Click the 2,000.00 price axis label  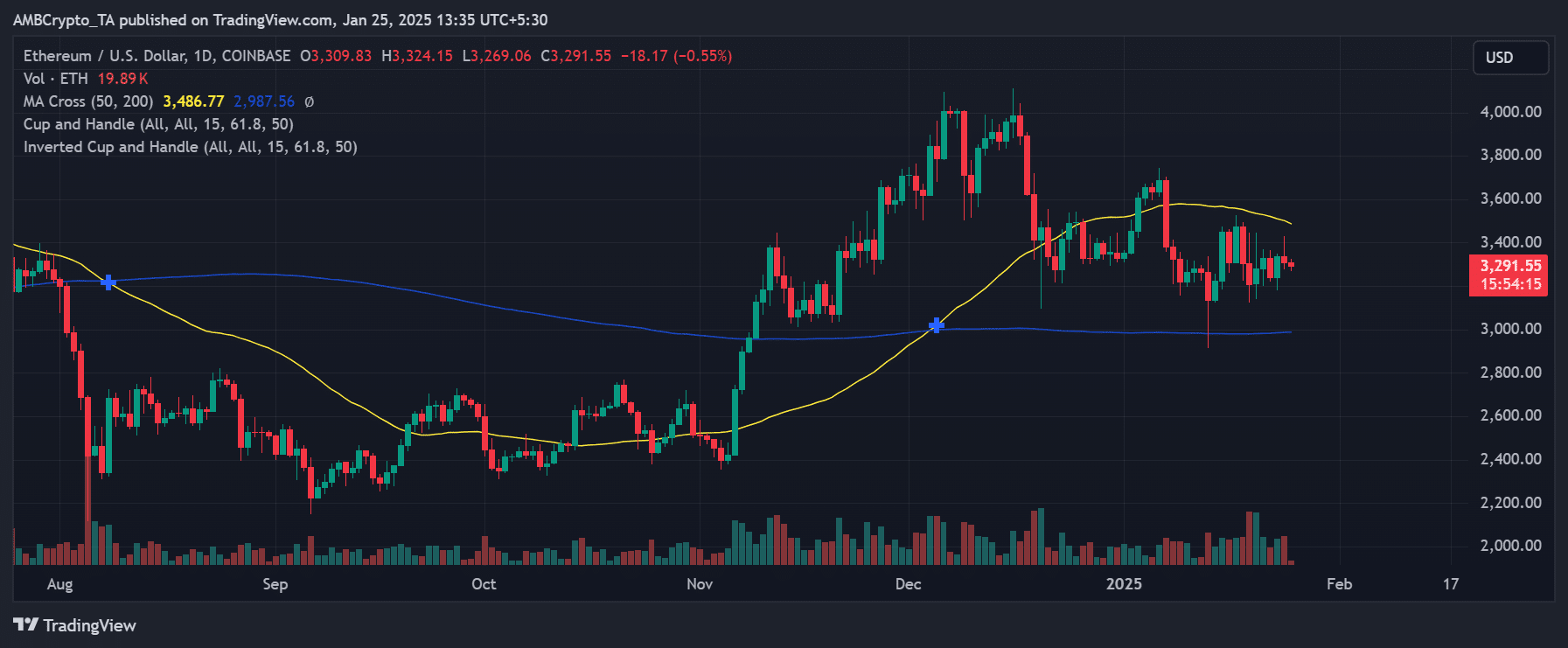click(x=1510, y=546)
